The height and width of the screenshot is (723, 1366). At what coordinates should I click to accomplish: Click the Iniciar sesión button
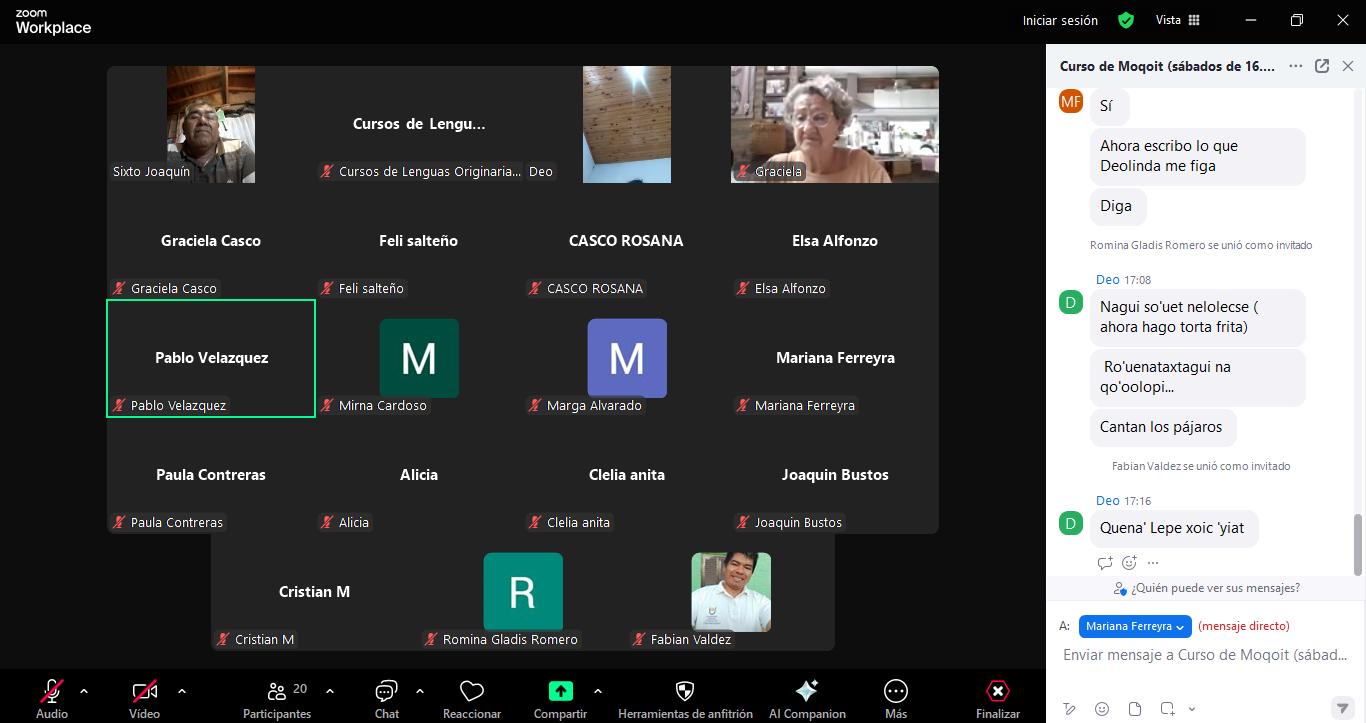click(1060, 20)
